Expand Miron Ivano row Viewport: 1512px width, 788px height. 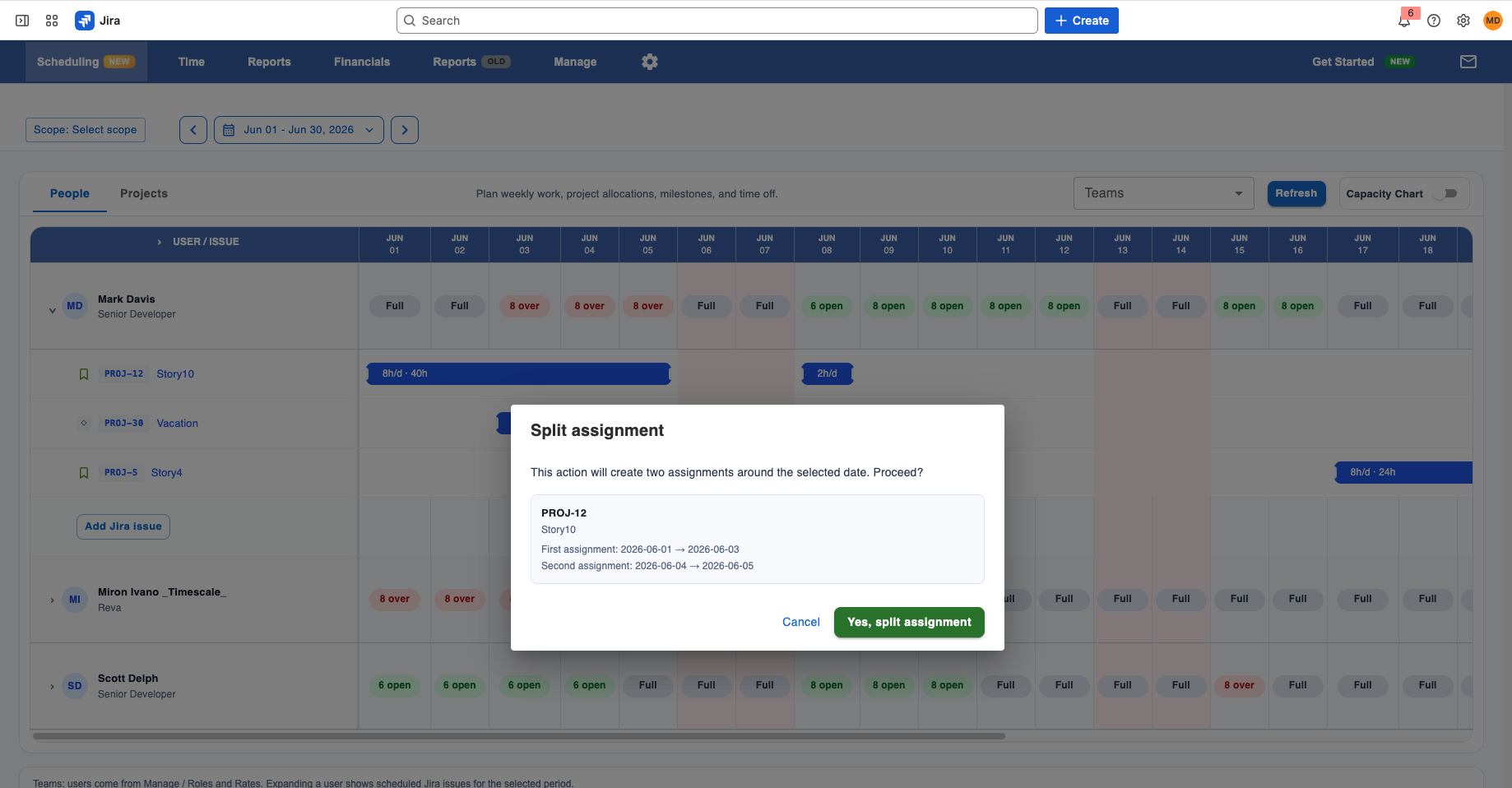(x=53, y=600)
